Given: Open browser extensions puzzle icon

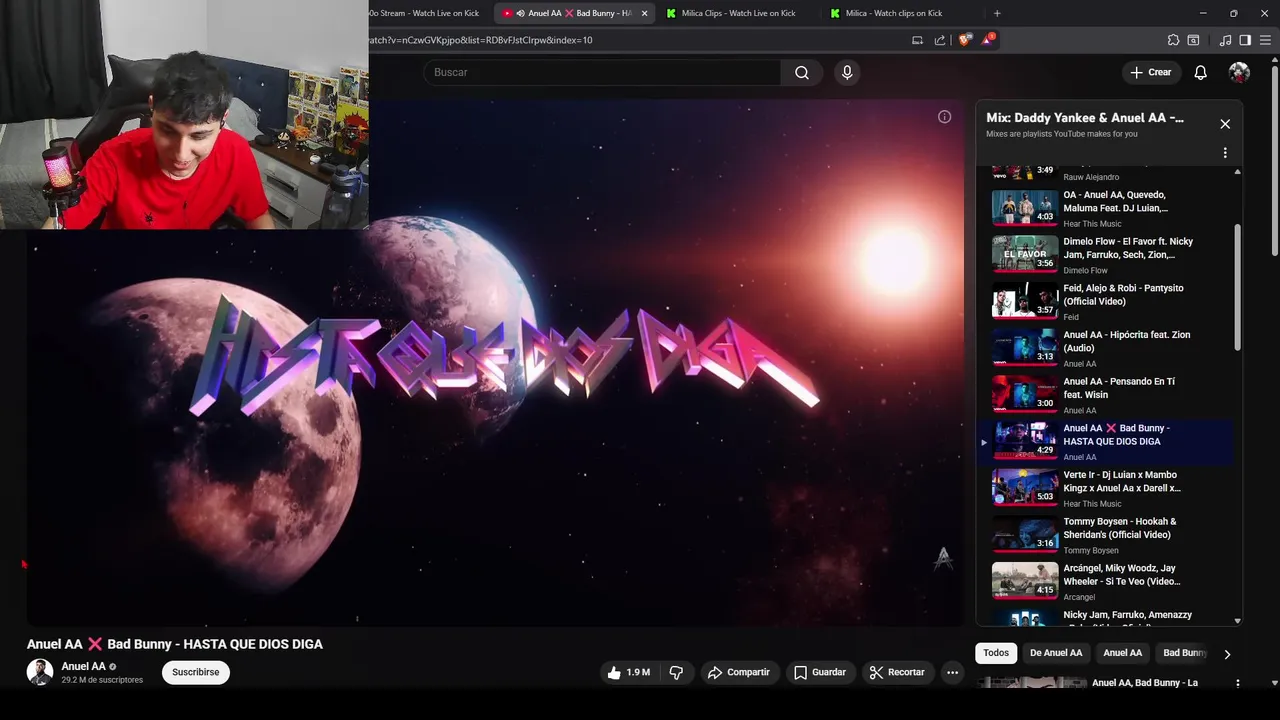Looking at the screenshot, I should (x=1173, y=40).
